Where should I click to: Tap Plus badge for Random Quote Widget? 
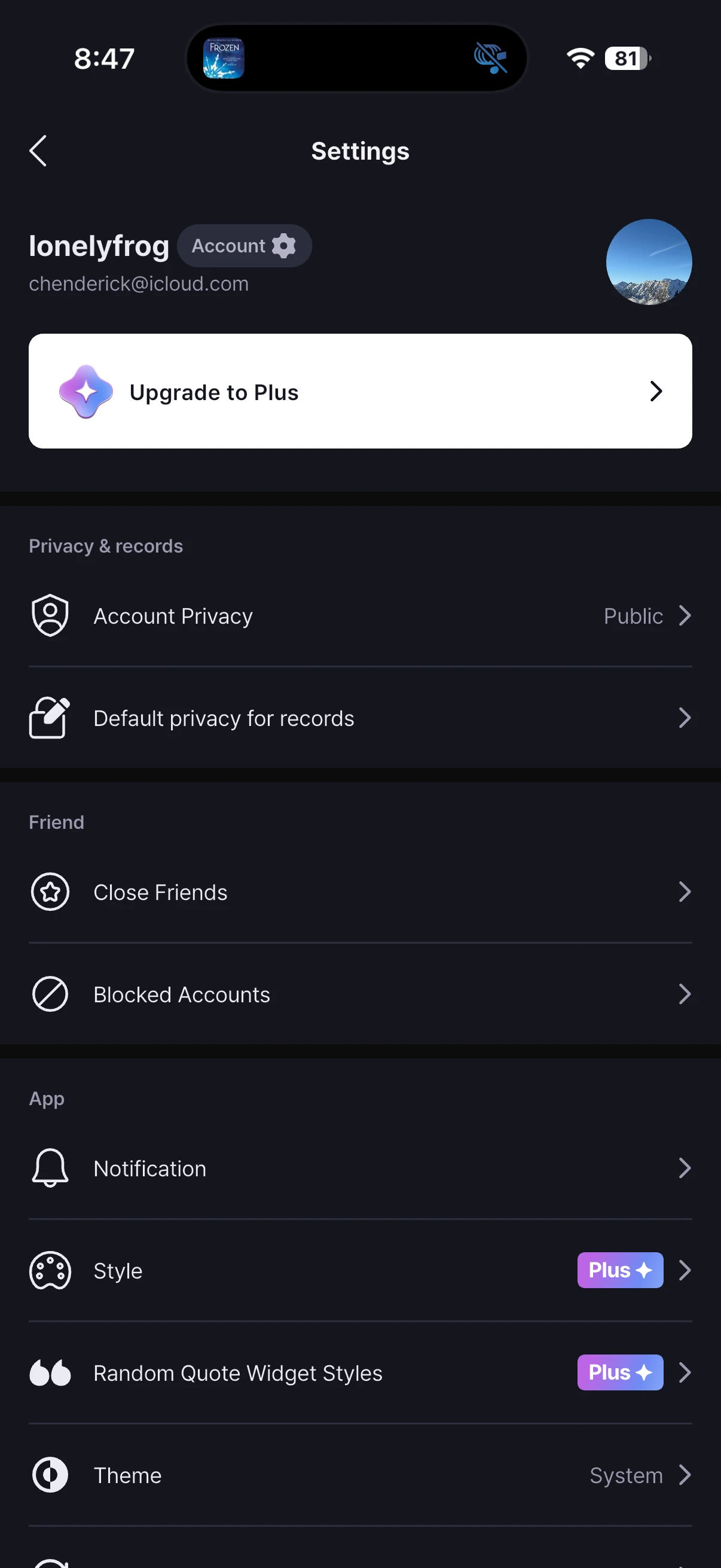click(619, 1372)
